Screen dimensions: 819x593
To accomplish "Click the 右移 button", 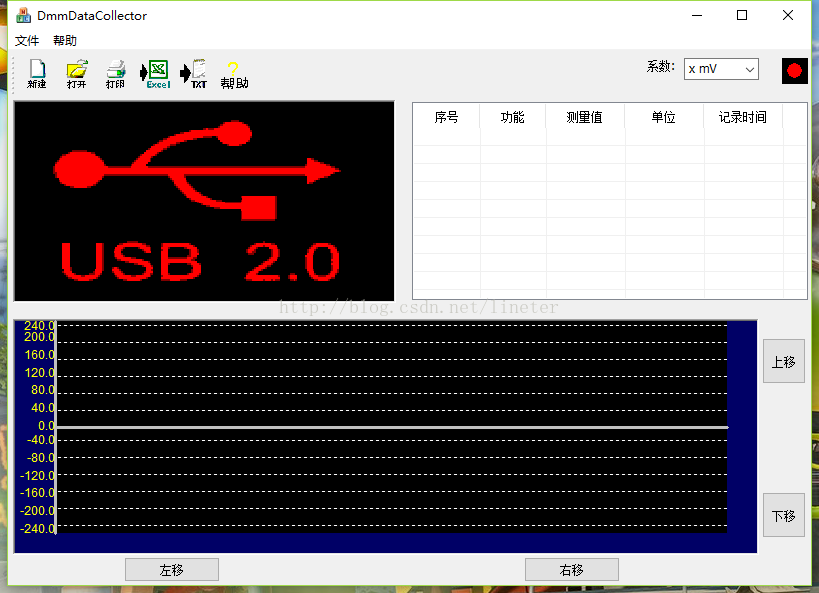I will [571, 569].
